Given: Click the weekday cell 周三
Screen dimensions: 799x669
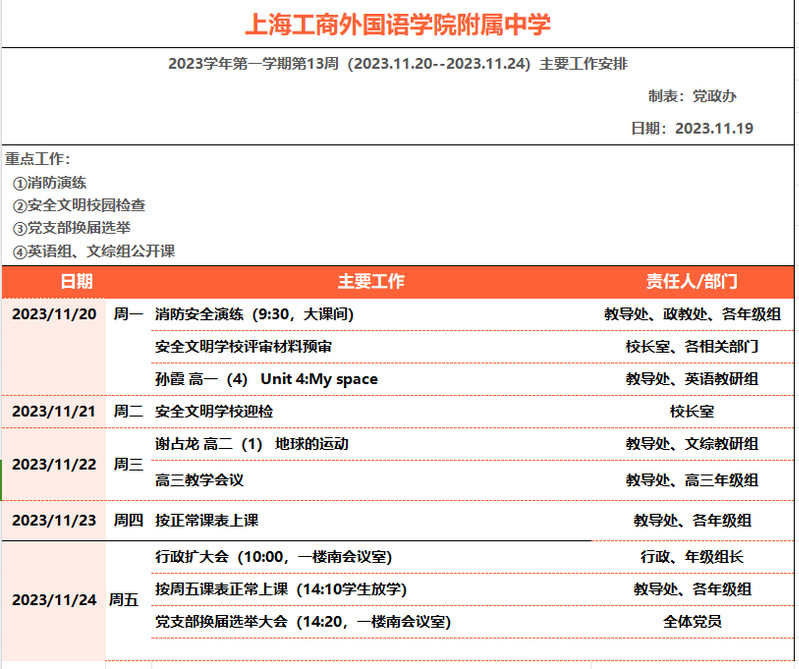Looking at the screenshot, I should 128,464.
